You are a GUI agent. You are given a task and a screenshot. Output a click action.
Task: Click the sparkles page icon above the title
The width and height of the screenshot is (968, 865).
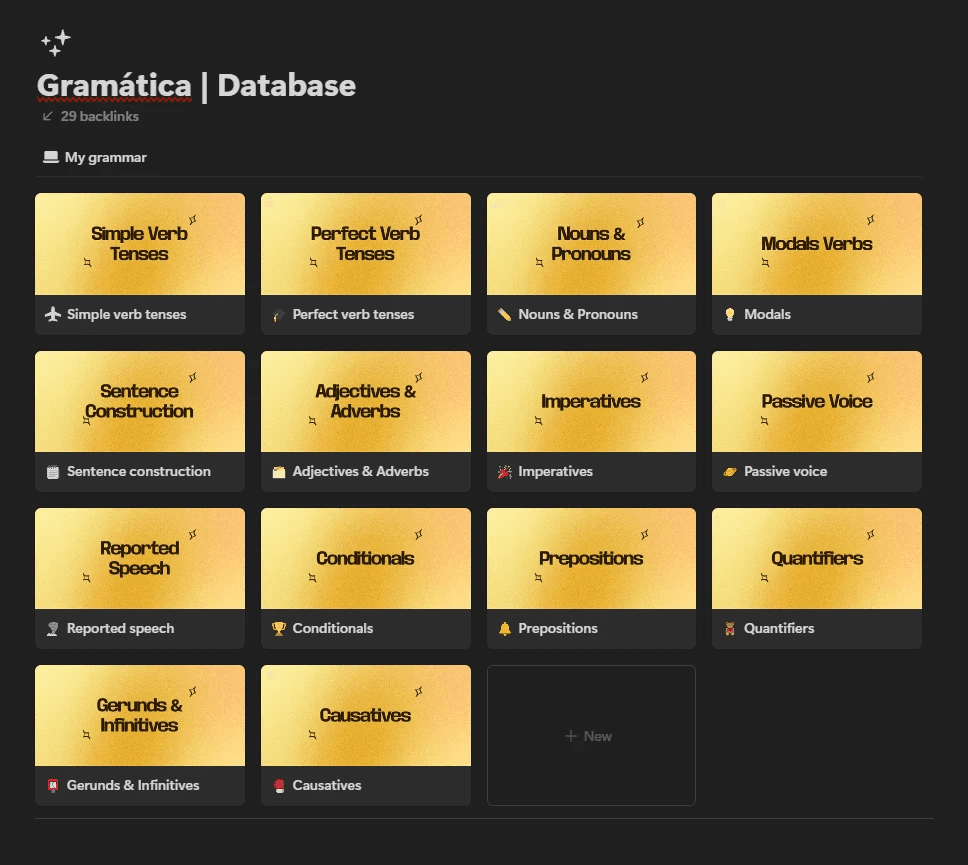(x=56, y=43)
